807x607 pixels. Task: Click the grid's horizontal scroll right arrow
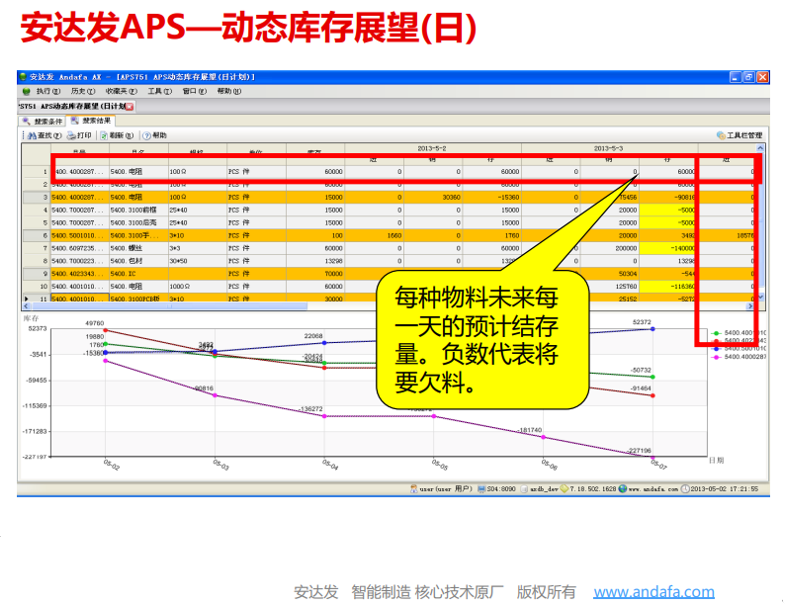tap(750, 306)
